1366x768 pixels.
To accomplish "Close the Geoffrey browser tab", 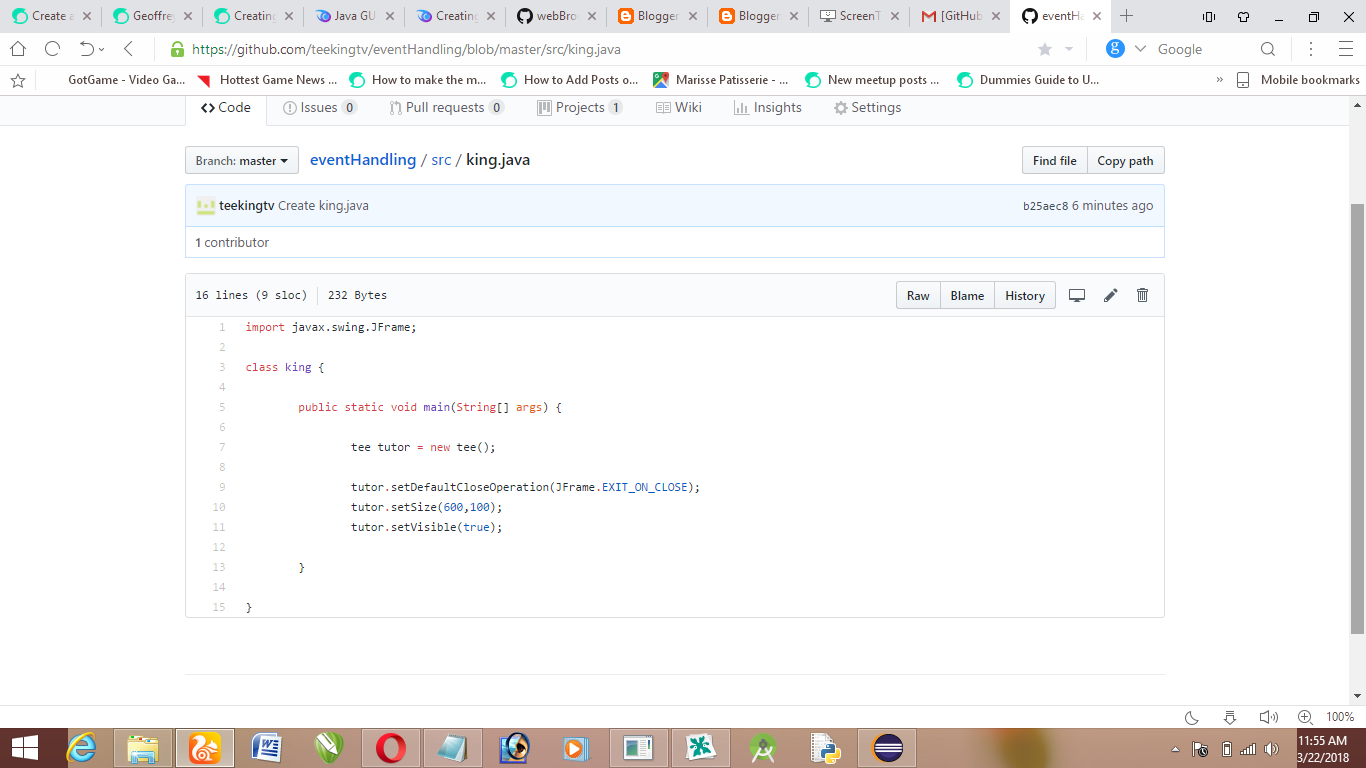I will click(188, 16).
